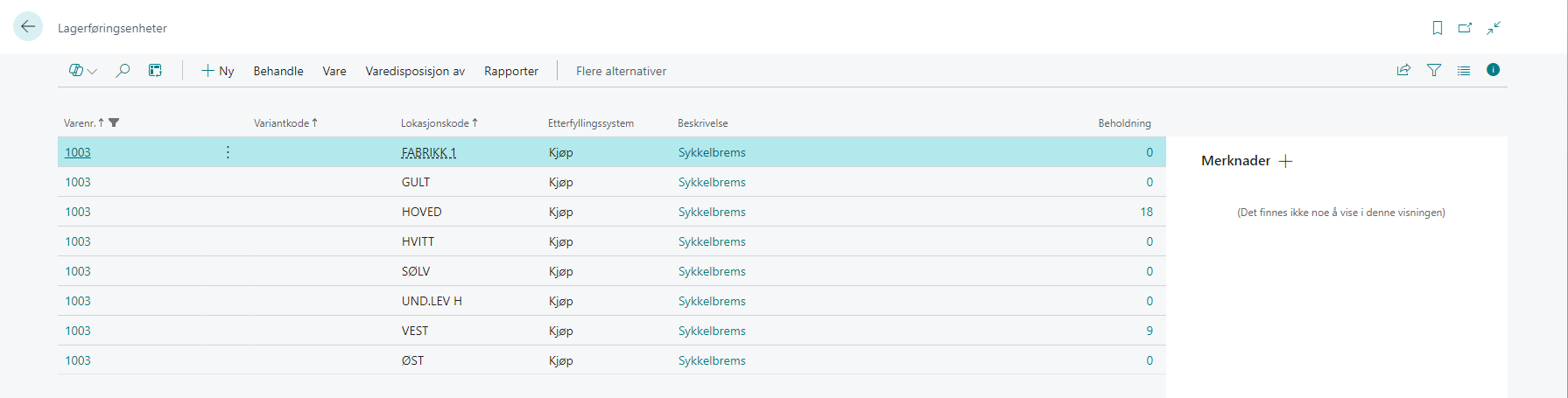Click the back arrow button

click(x=28, y=27)
